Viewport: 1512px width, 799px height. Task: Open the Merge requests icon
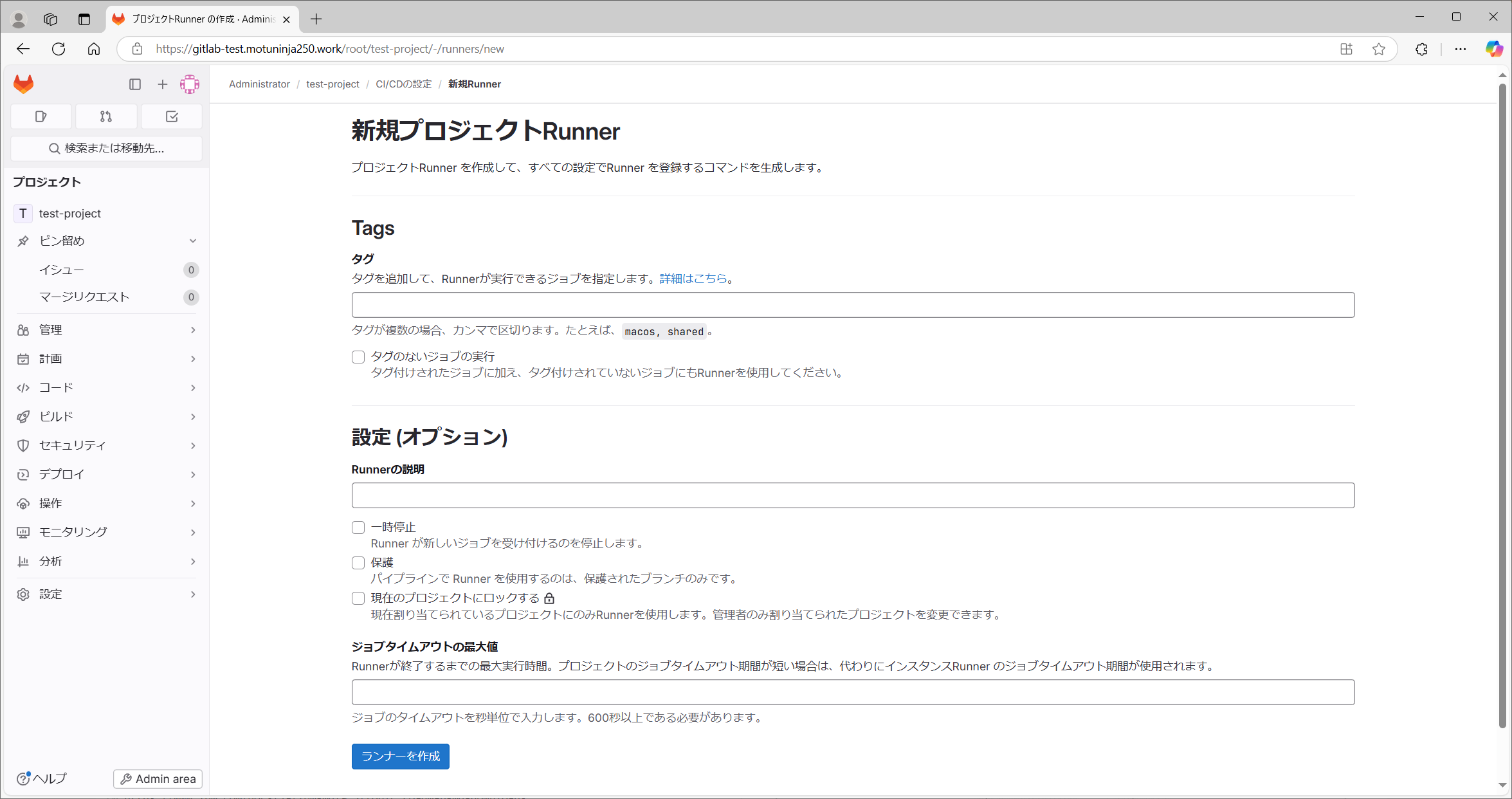pos(105,116)
